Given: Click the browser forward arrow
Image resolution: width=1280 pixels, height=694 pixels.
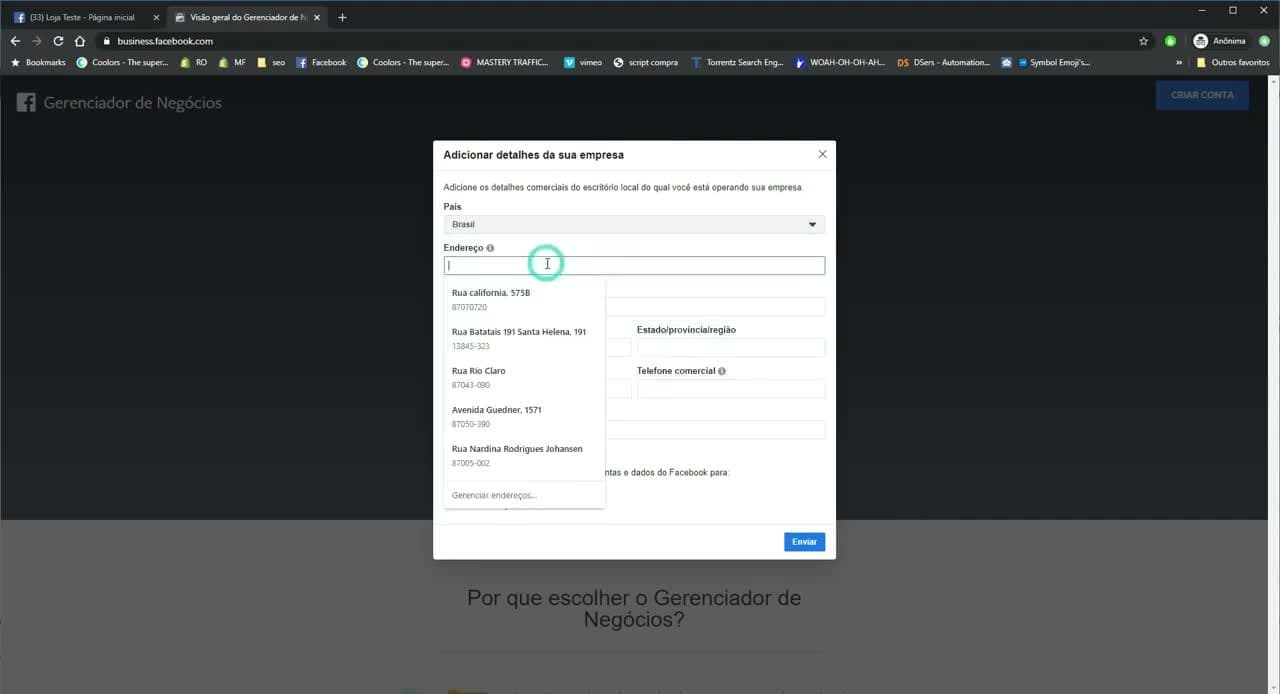Looking at the screenshot, I should 37,41.
